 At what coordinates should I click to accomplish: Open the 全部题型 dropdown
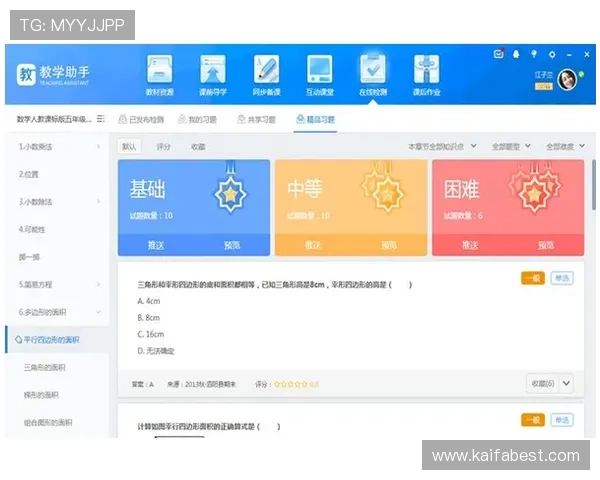(x=511, y=146)
